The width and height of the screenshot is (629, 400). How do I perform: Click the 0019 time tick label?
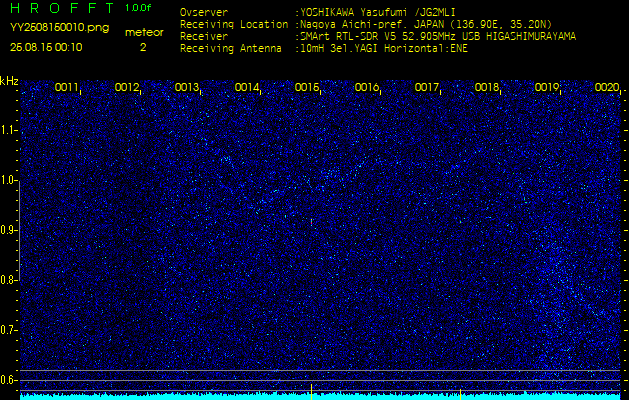pyautogui.click(x=547, y=87)
